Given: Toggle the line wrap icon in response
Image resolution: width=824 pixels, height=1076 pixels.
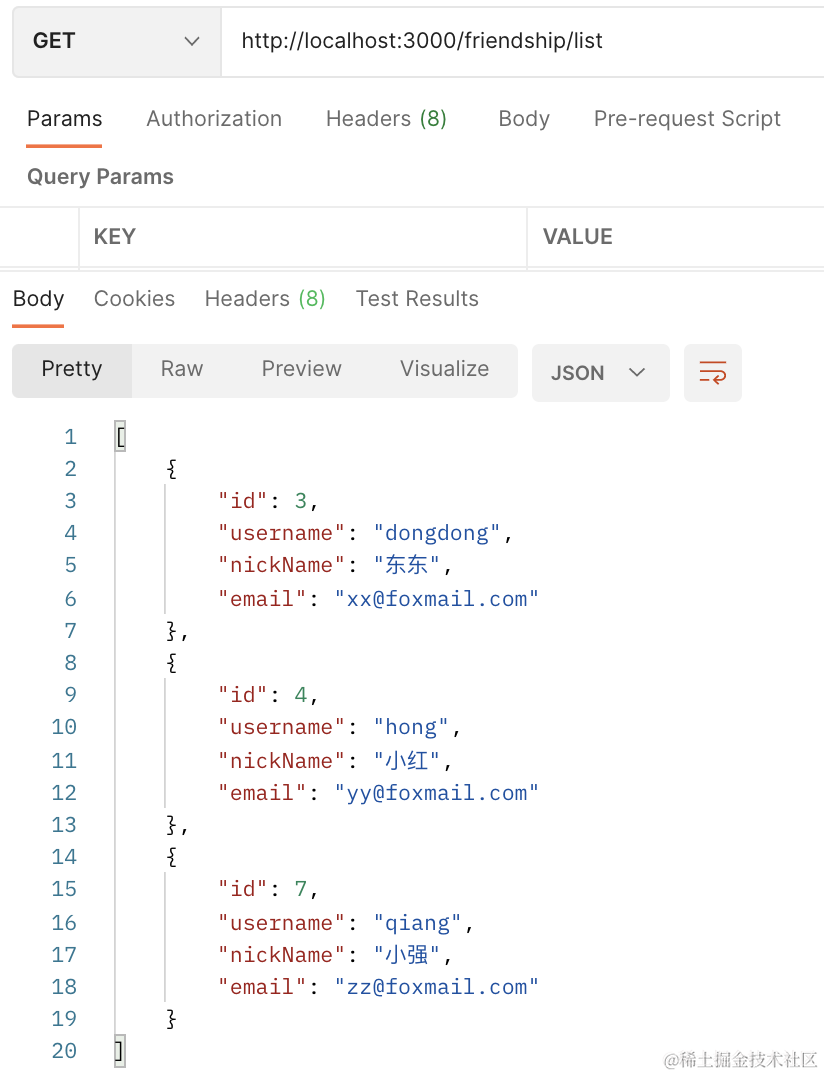Looking at the screenshot, I should (x=712, y=373).
